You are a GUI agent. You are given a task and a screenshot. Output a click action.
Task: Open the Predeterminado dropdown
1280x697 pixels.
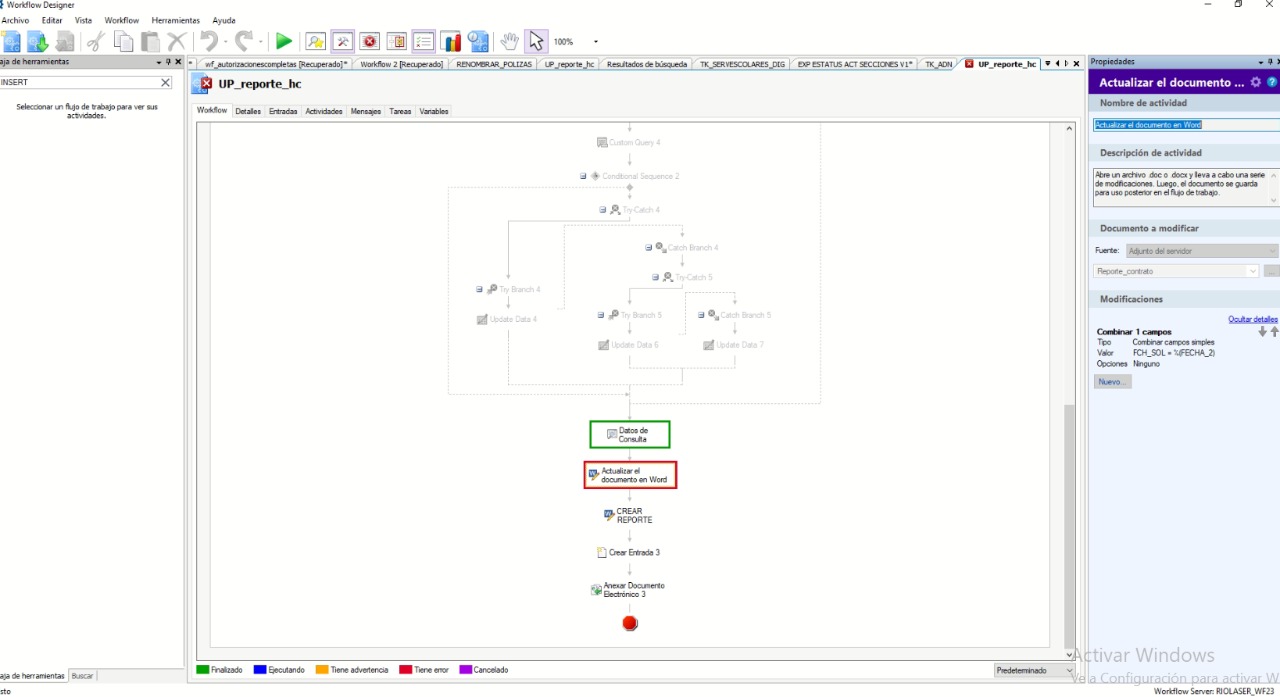(1034, 670)
